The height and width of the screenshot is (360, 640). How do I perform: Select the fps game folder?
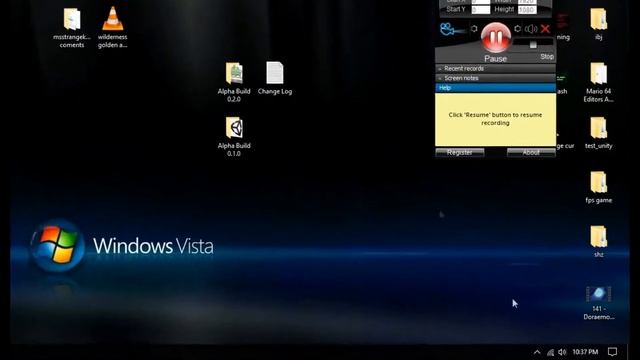click(598, 187)
